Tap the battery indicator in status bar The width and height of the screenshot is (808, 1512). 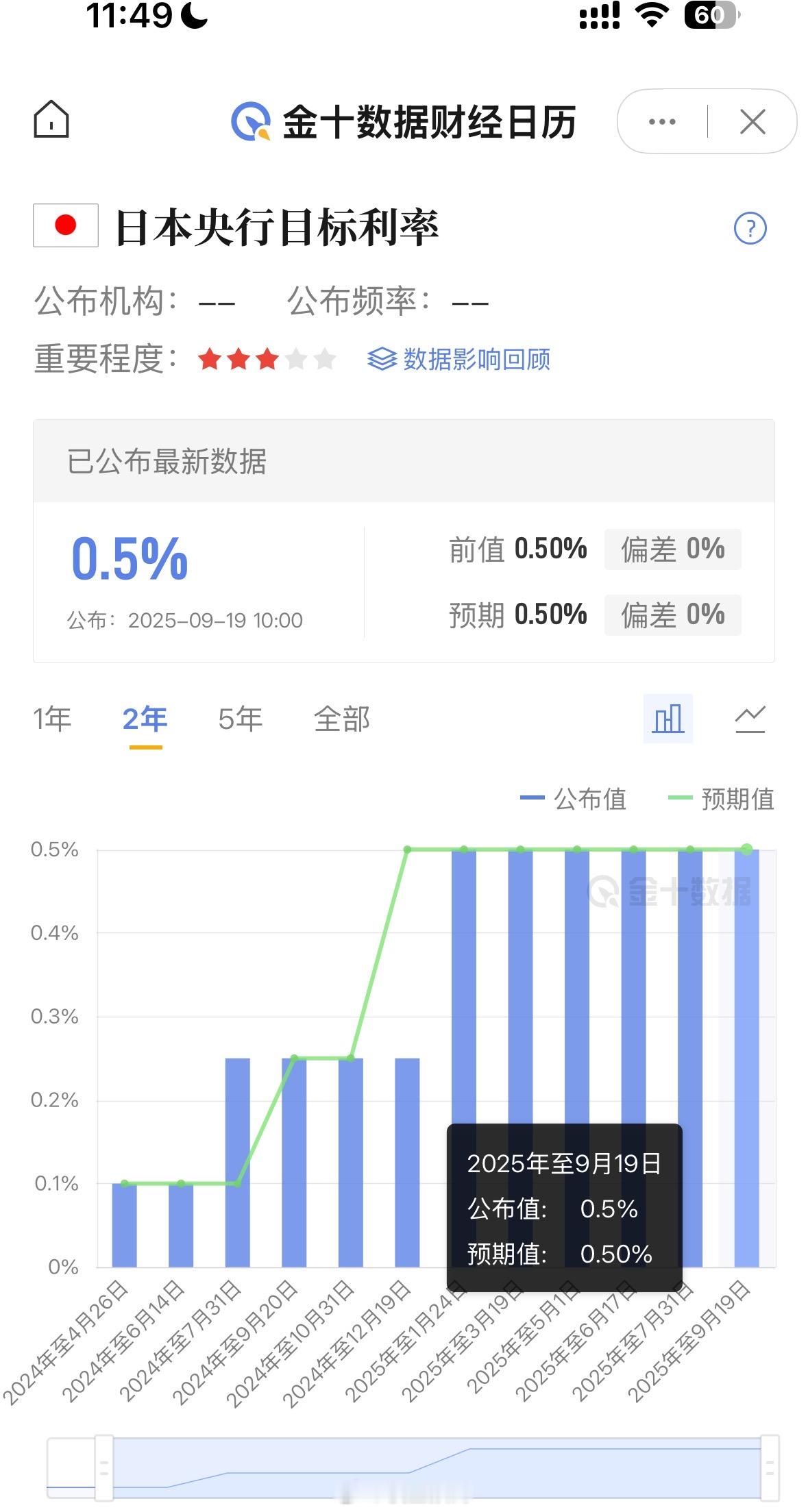point(711,15)
